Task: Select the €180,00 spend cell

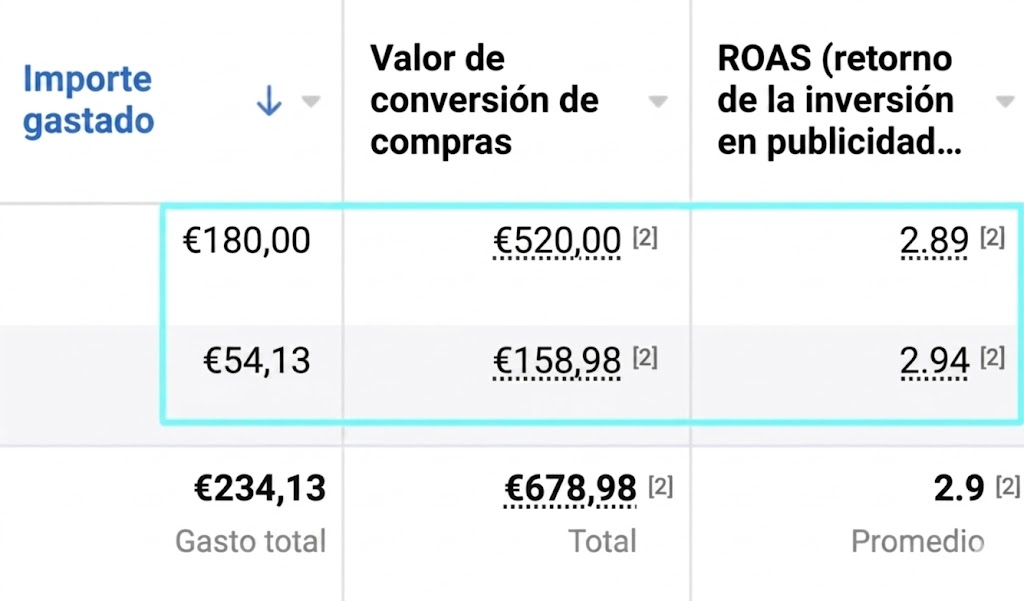Action: [246, 240]
